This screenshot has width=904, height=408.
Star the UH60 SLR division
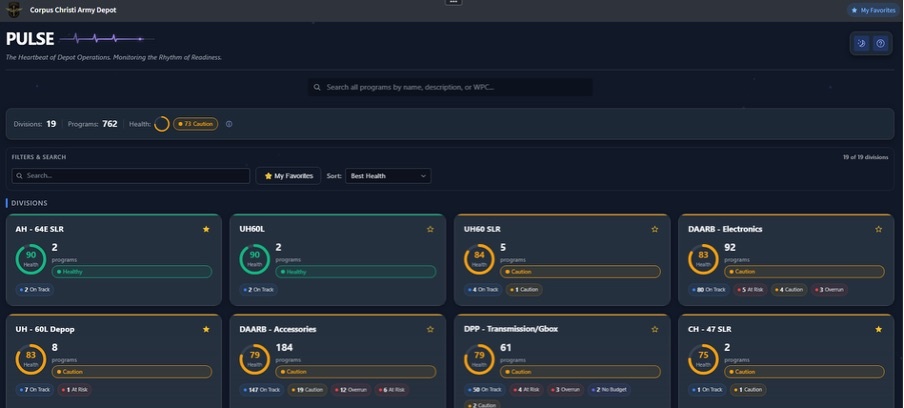(655, 229)
